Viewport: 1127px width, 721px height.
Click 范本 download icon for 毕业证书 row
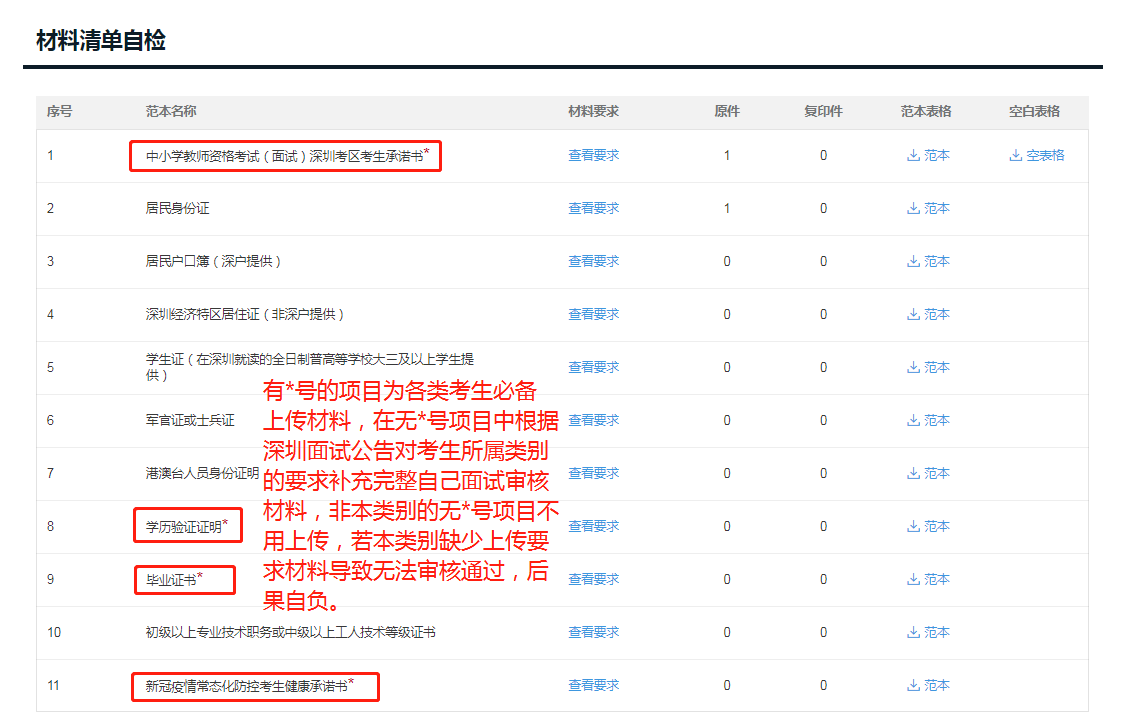(x=913, y=579)
